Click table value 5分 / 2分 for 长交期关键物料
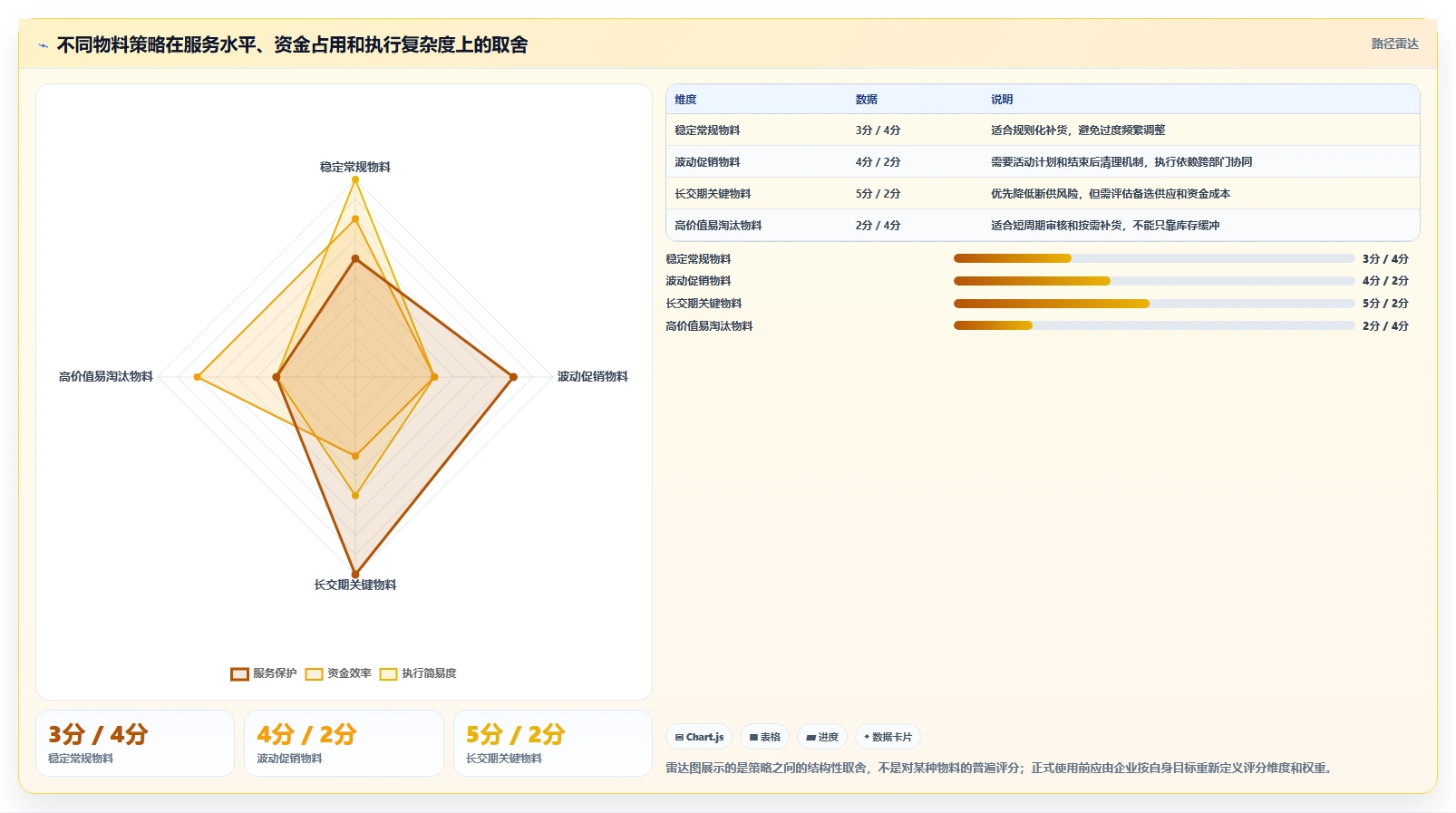This screenshot has width=1456, height=813. 878,194
